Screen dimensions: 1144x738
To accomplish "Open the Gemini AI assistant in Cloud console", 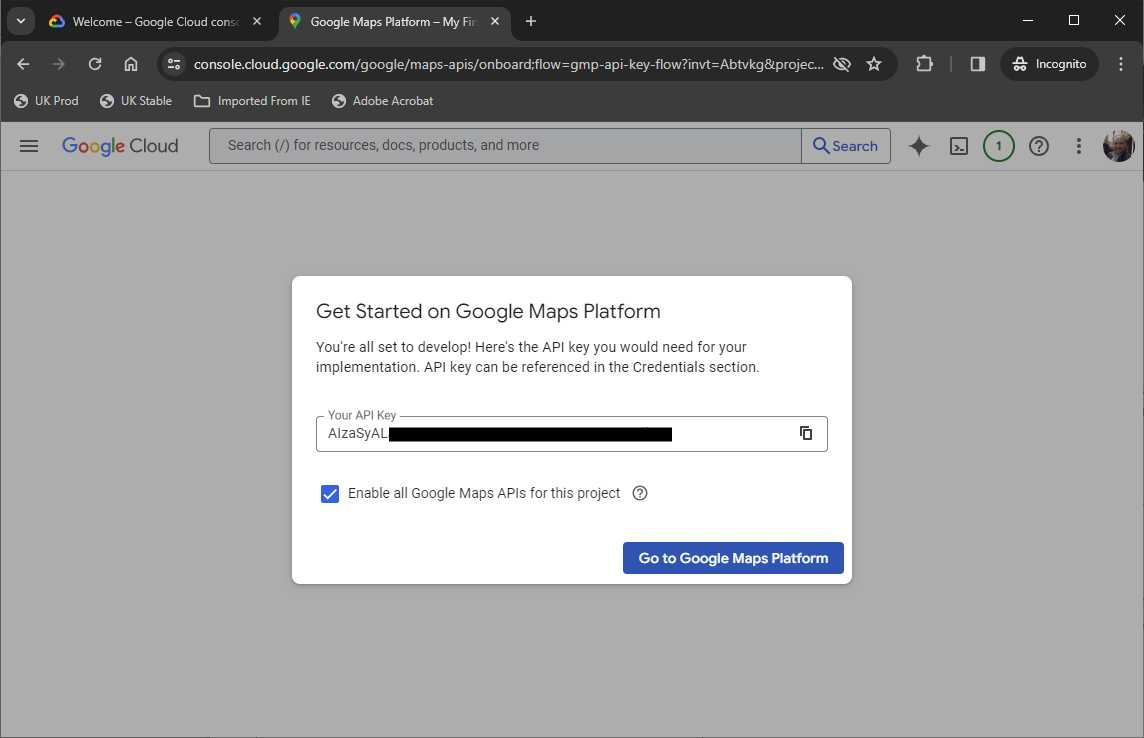I will [918, 146].
